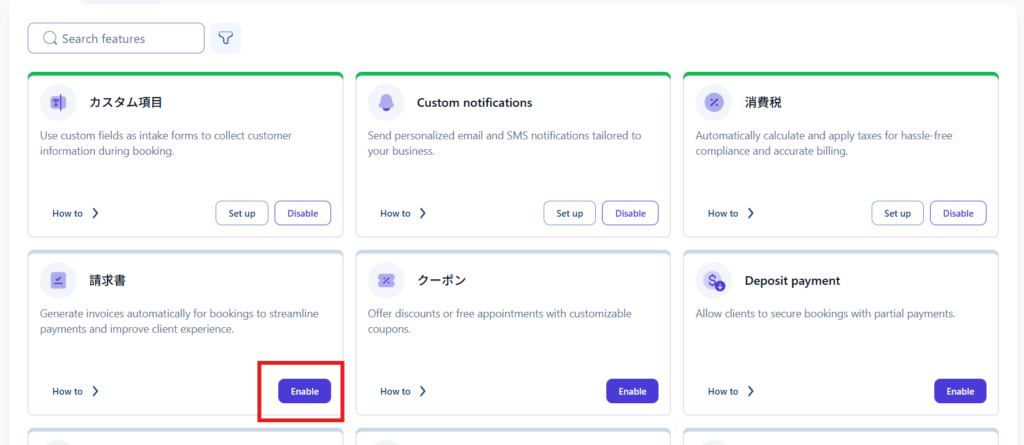Open How to for 消費税
The image size is (1024, 445).
pos(732,213)
